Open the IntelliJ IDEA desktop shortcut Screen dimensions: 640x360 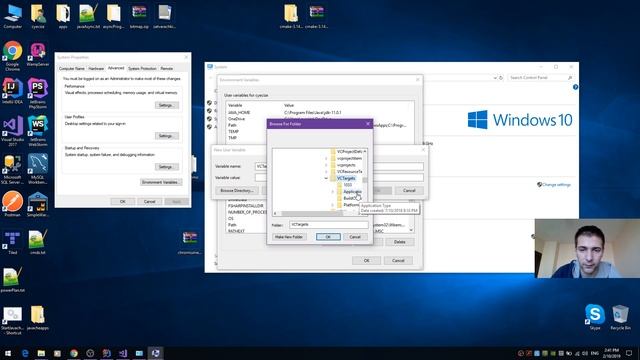pos(13,91)
